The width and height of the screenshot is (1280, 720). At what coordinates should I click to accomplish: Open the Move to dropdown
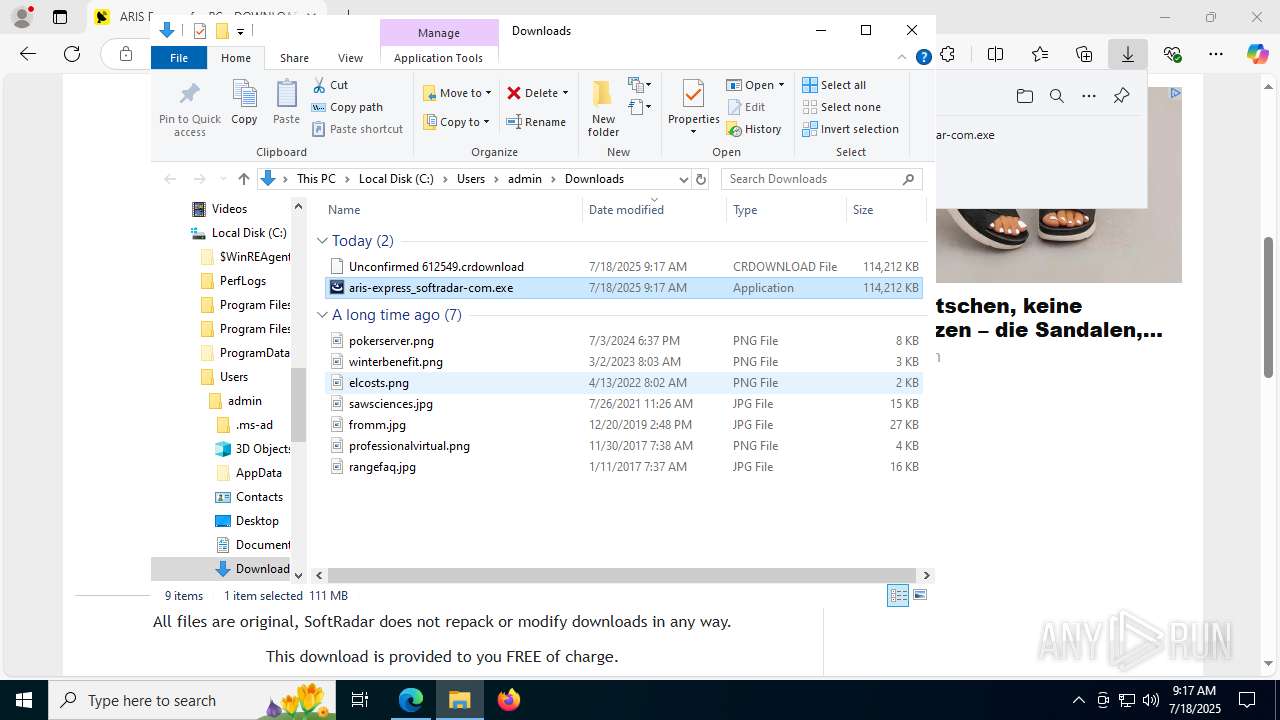tap(457, 93)
